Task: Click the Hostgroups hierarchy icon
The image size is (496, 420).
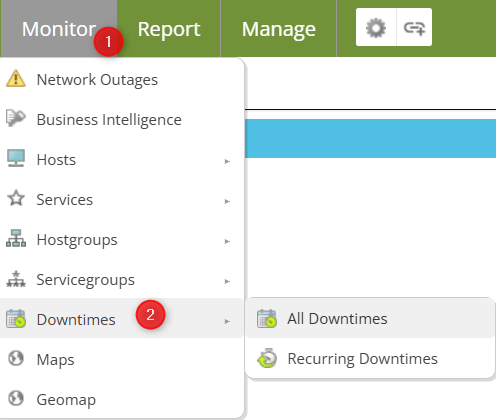Action: (16, 238)
